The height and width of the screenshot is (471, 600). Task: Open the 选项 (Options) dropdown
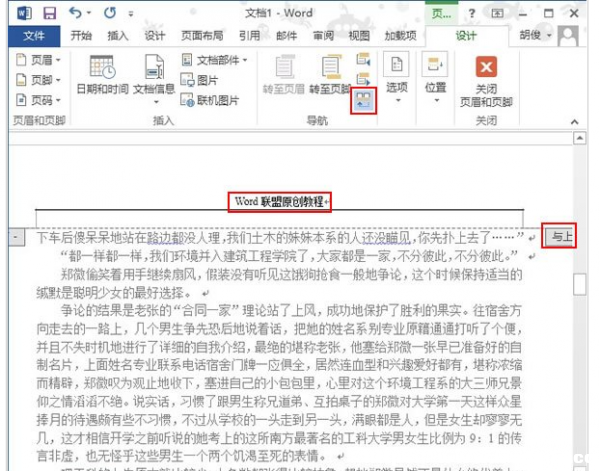point(397,78)
